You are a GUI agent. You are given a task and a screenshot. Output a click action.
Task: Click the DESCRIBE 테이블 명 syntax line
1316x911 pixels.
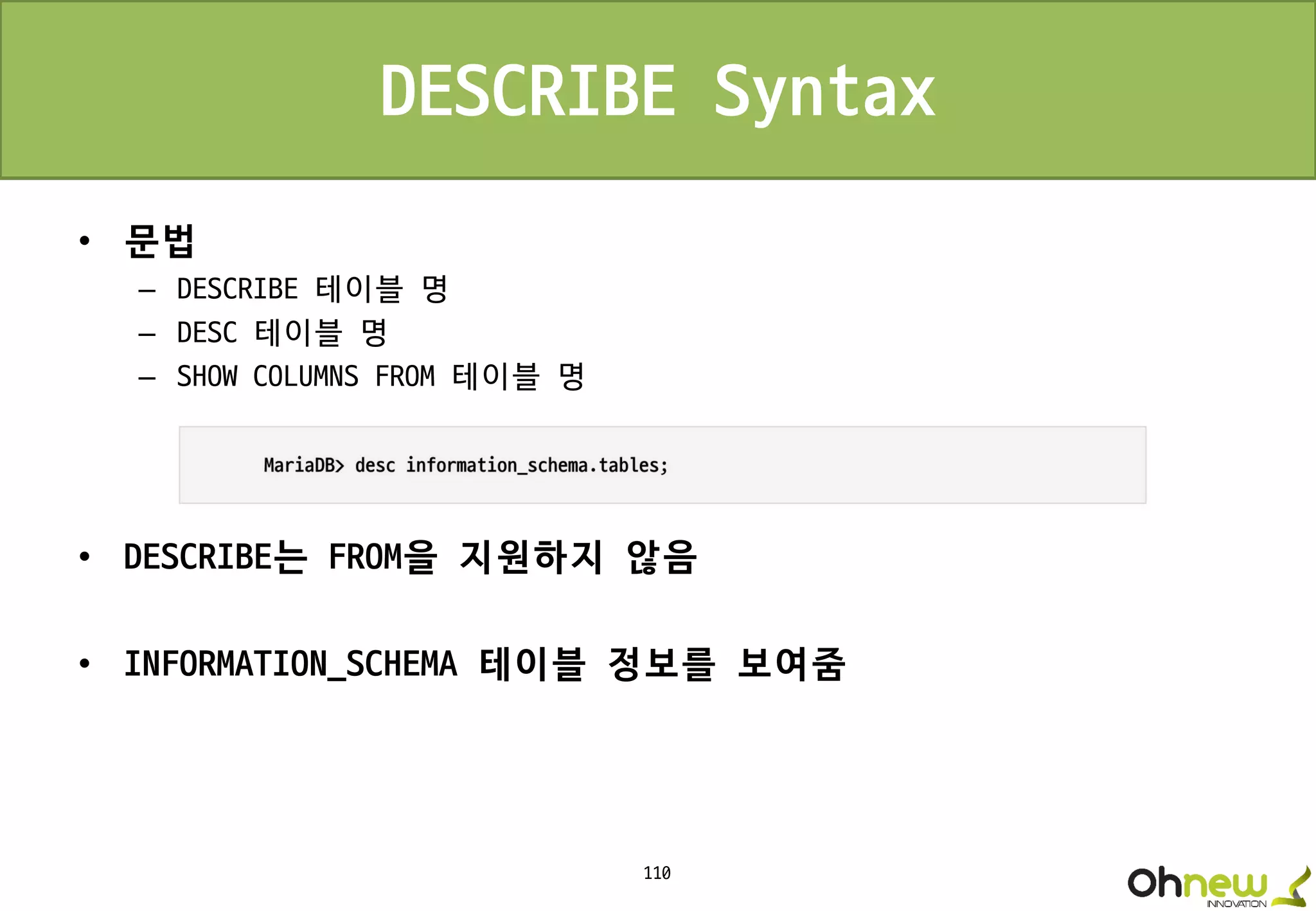pyautogui.click(x=312, y=289)
